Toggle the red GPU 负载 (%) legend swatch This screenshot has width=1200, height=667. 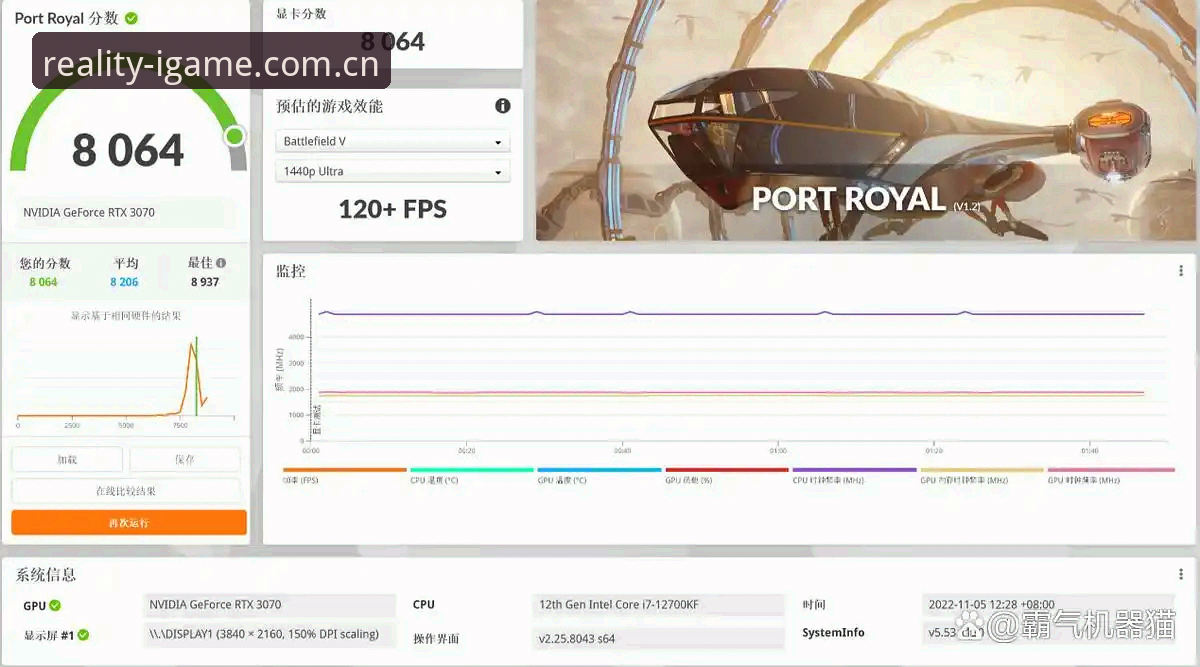tap(727, 469)
